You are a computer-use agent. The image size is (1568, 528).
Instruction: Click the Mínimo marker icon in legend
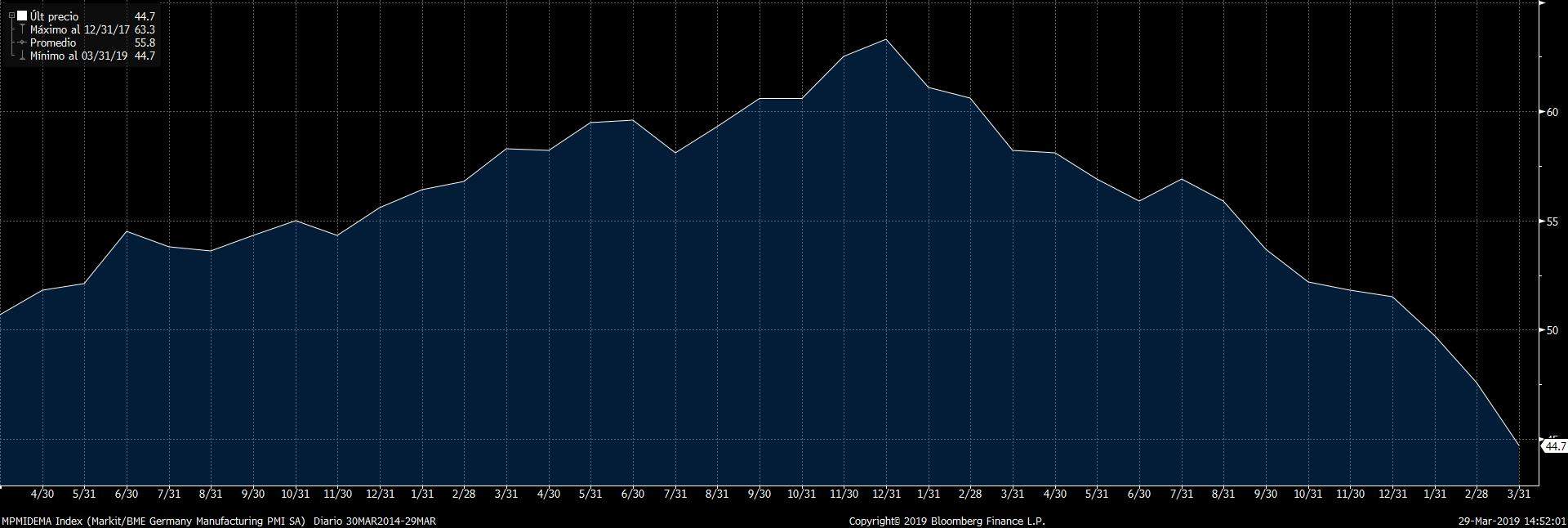pyautogui.click(x=22, y=56)
